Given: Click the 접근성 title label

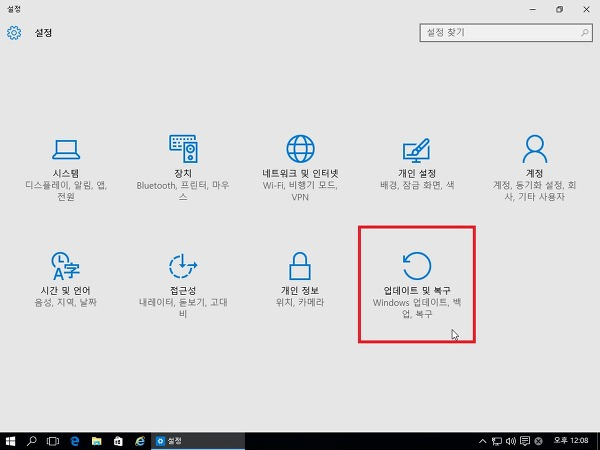Looking at the screenshot, I should (x=183, y=290).
